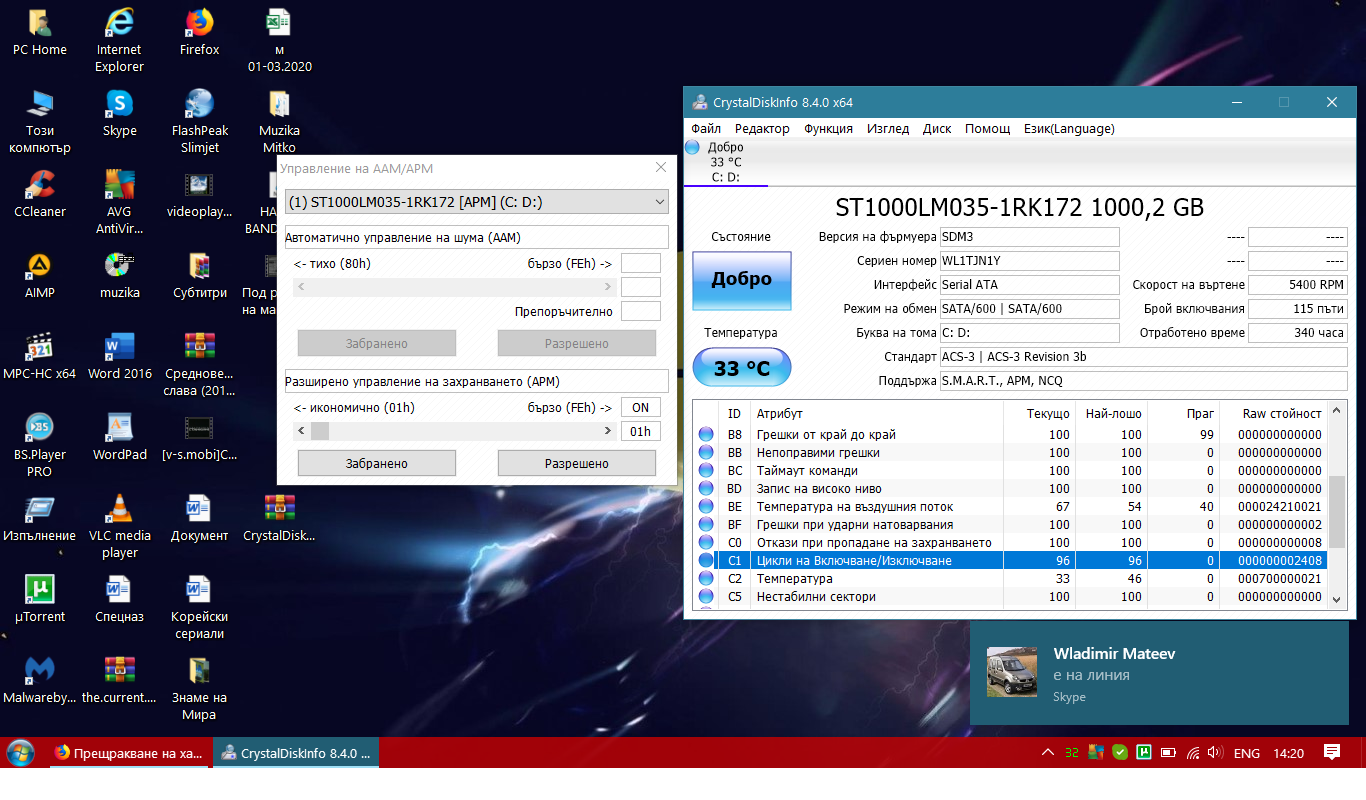1366x800 pixels.
Task: Click the 33 °C temperature indicator
Action: (741, 368)
